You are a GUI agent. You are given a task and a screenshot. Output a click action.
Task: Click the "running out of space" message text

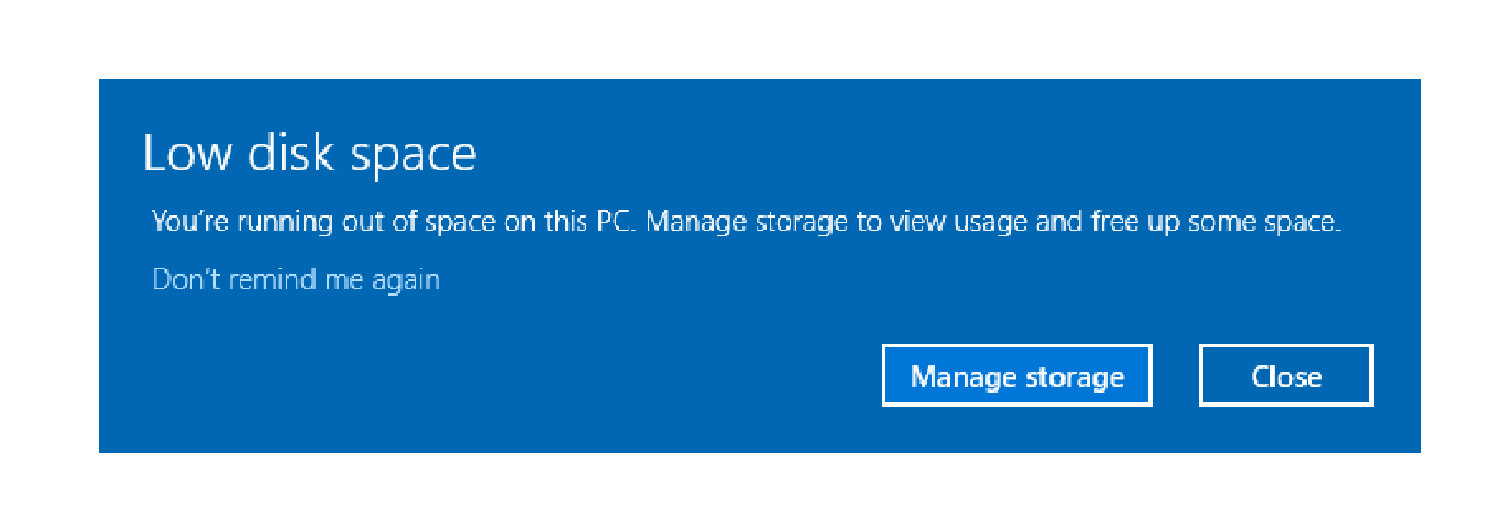[745, 222]
